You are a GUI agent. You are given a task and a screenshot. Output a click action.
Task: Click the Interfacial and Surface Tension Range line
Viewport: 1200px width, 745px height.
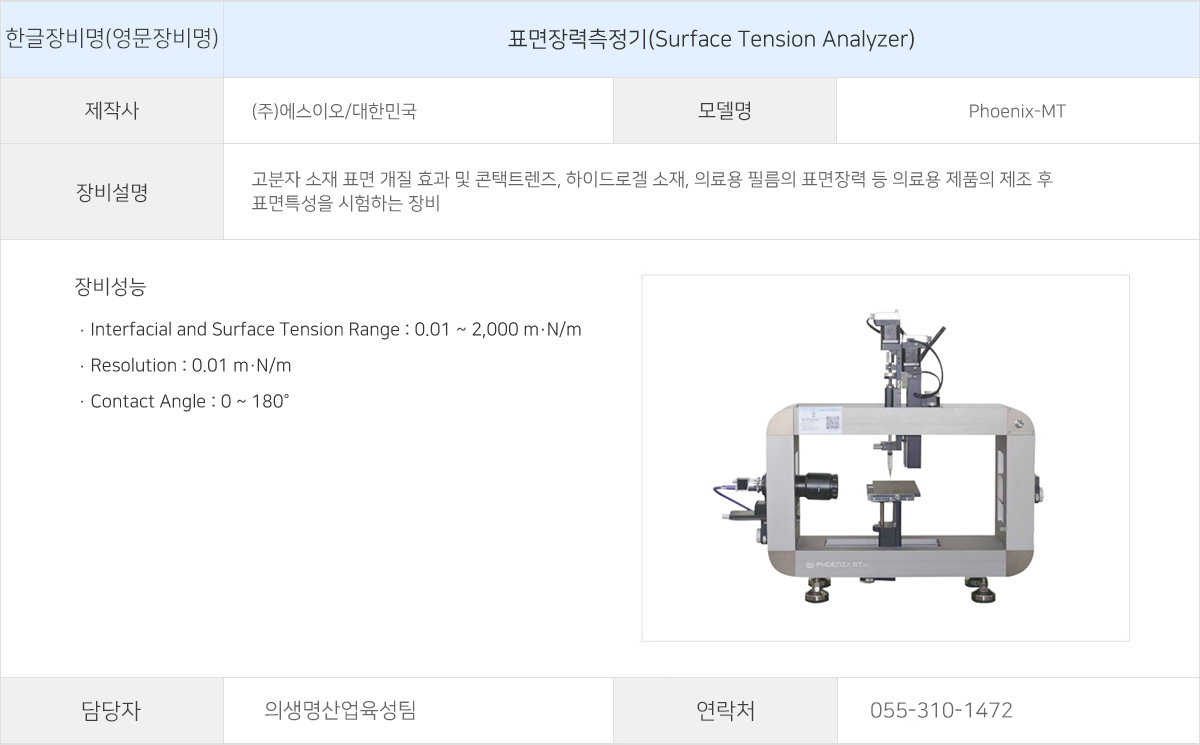click(331, 330)
